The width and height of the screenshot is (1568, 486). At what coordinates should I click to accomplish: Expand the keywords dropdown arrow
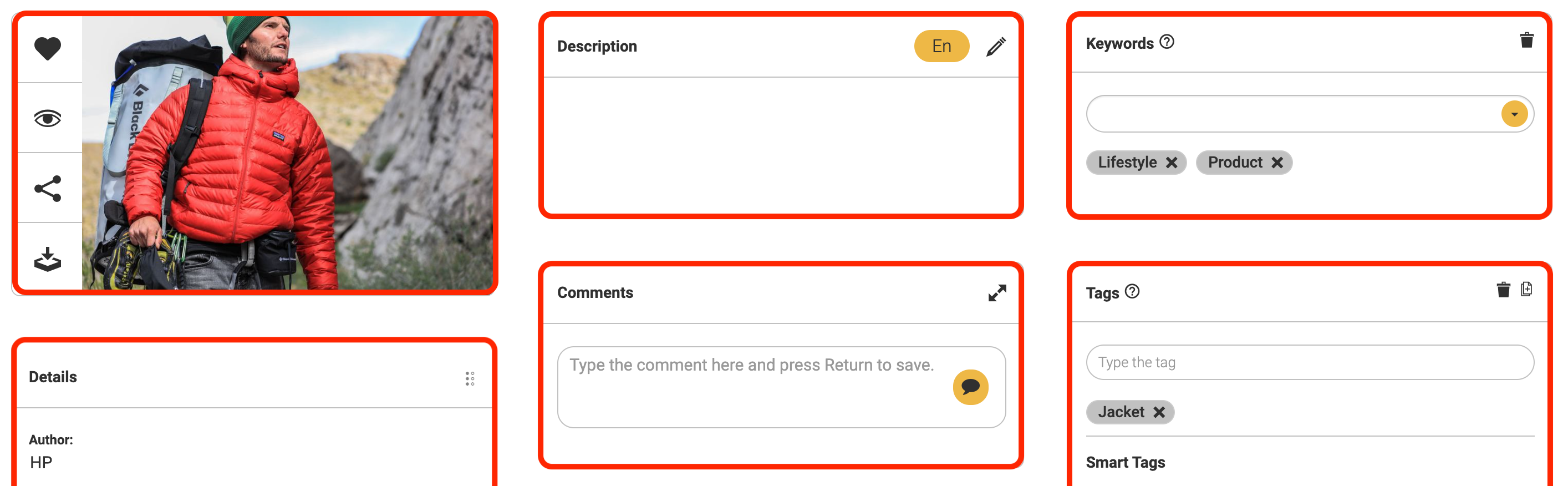tap(1514, 114)
